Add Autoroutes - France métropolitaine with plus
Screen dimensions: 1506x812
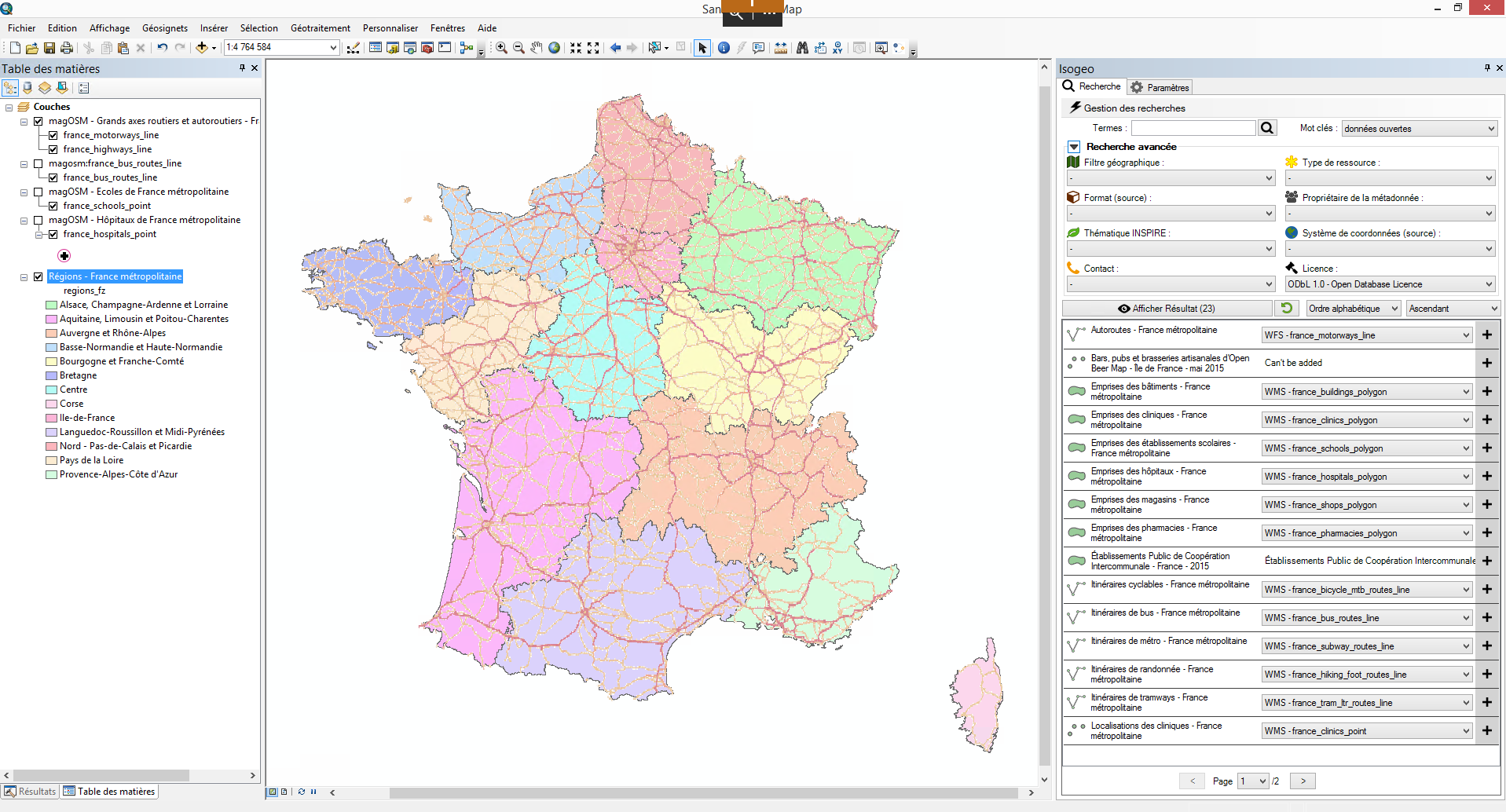point(1487,335)
